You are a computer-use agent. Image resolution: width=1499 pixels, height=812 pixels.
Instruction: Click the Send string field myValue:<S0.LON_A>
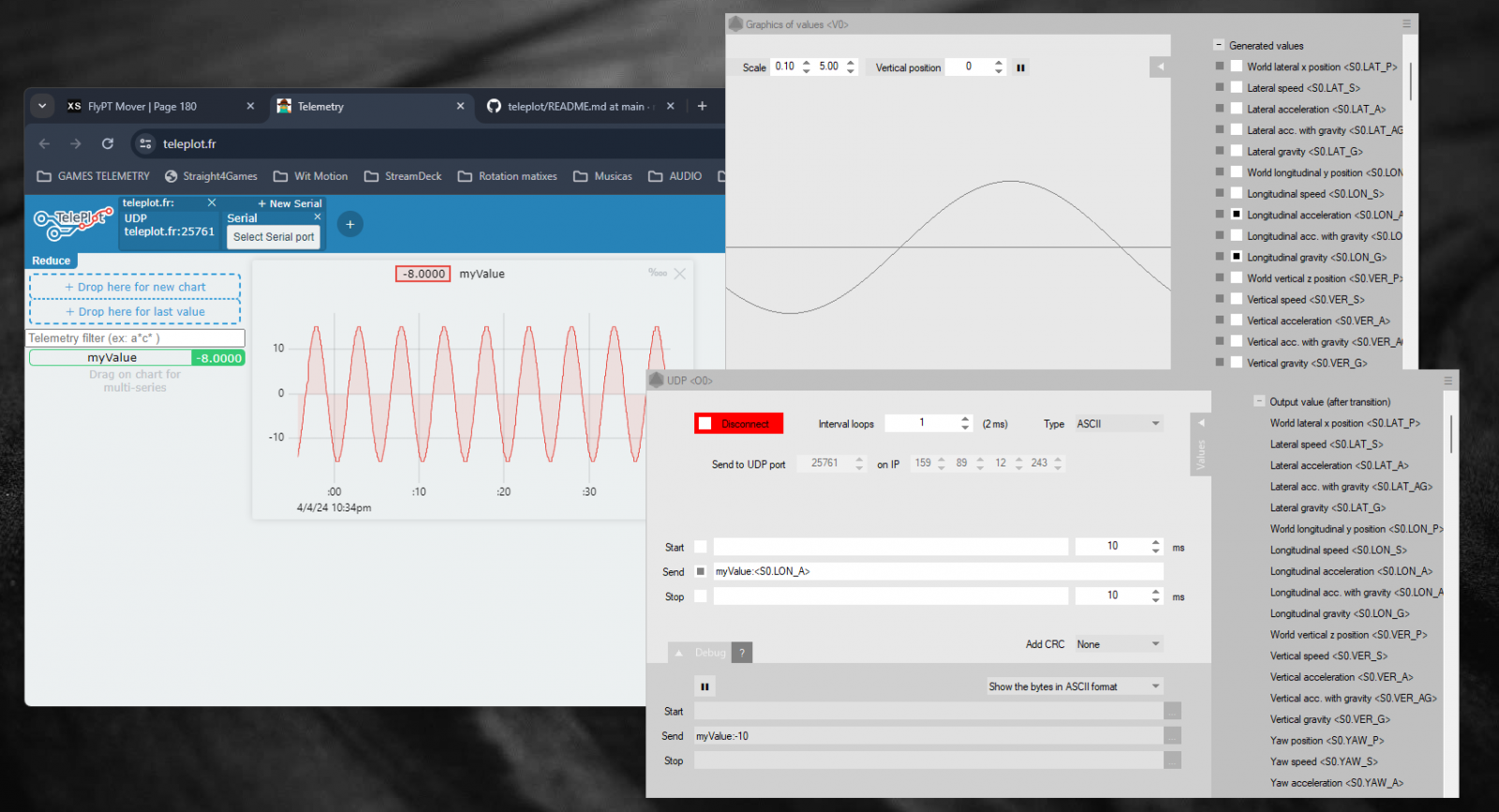coord(938,571)
